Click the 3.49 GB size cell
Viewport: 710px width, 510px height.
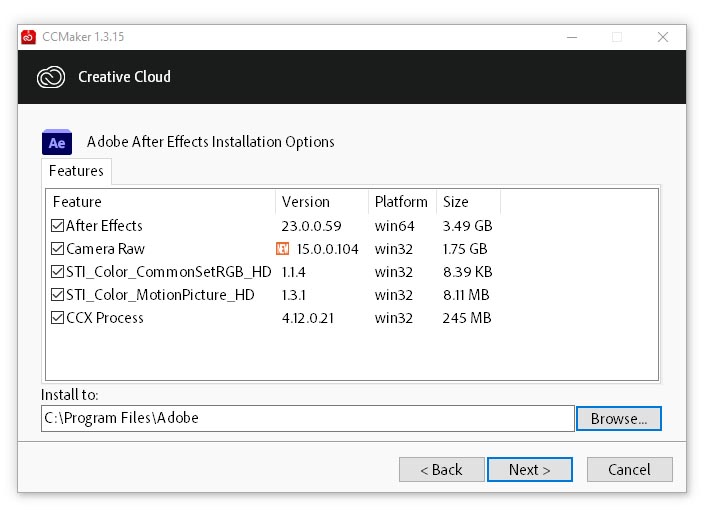pos(467,226)
